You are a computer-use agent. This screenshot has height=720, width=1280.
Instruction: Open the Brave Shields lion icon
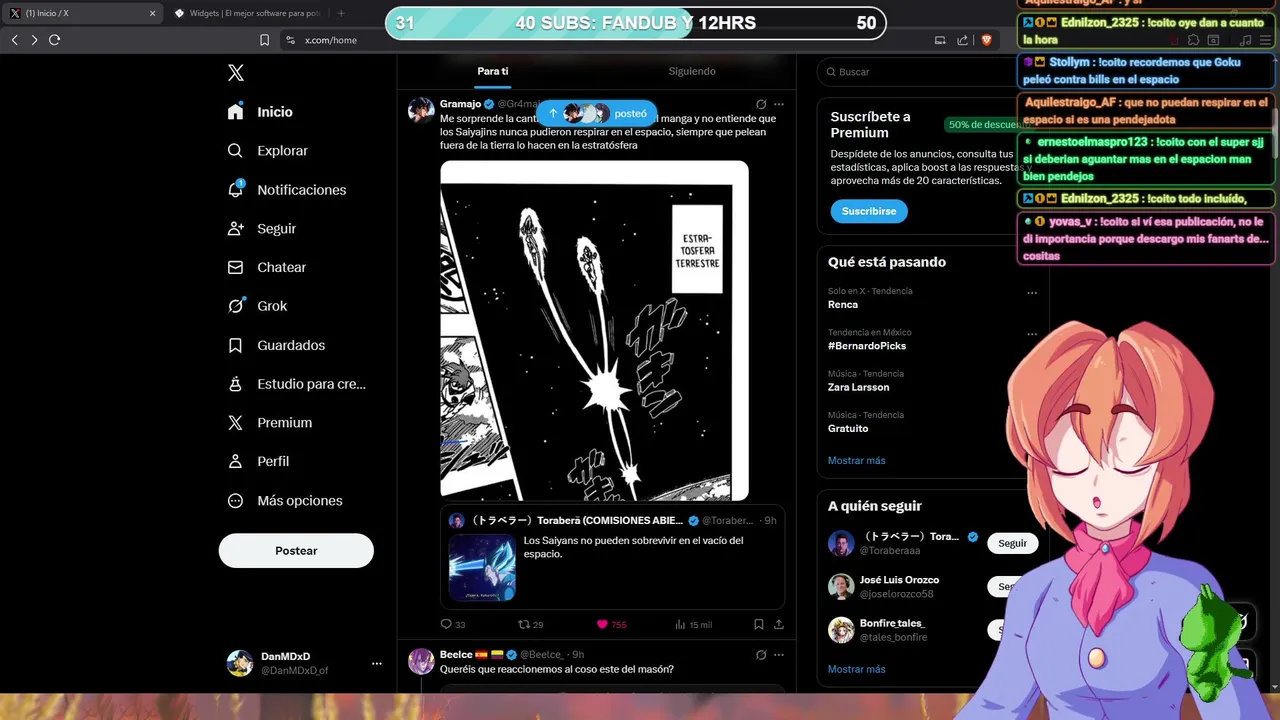pos(987,40)
